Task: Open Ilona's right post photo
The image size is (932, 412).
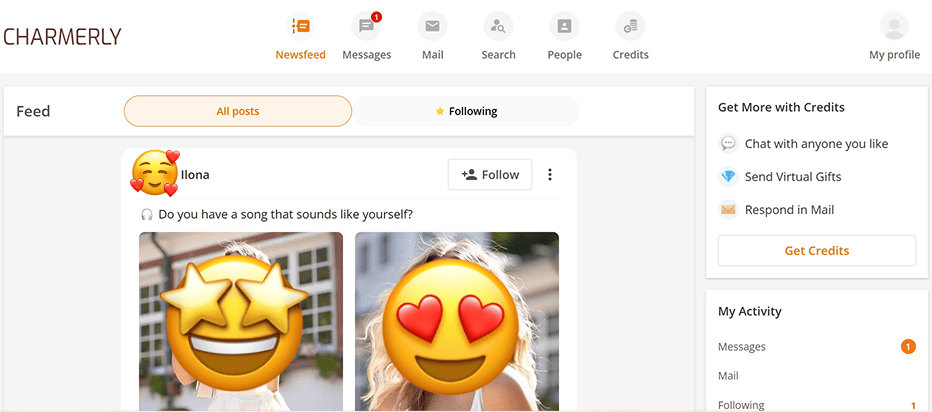Action: pyautogui.click(x=457, y=320)
